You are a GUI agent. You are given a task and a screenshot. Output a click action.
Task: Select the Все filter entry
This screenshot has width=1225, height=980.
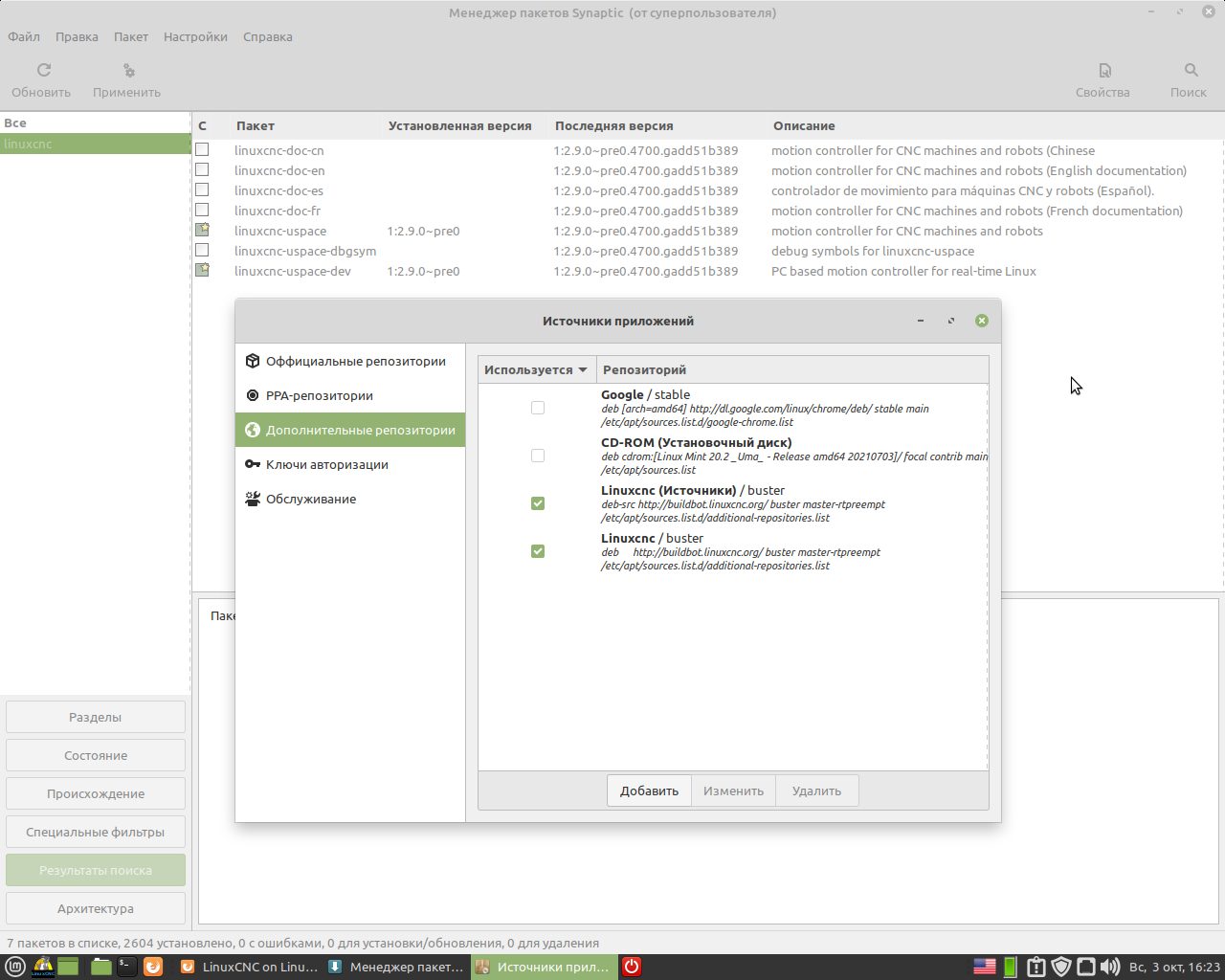(x=96, y=122)
